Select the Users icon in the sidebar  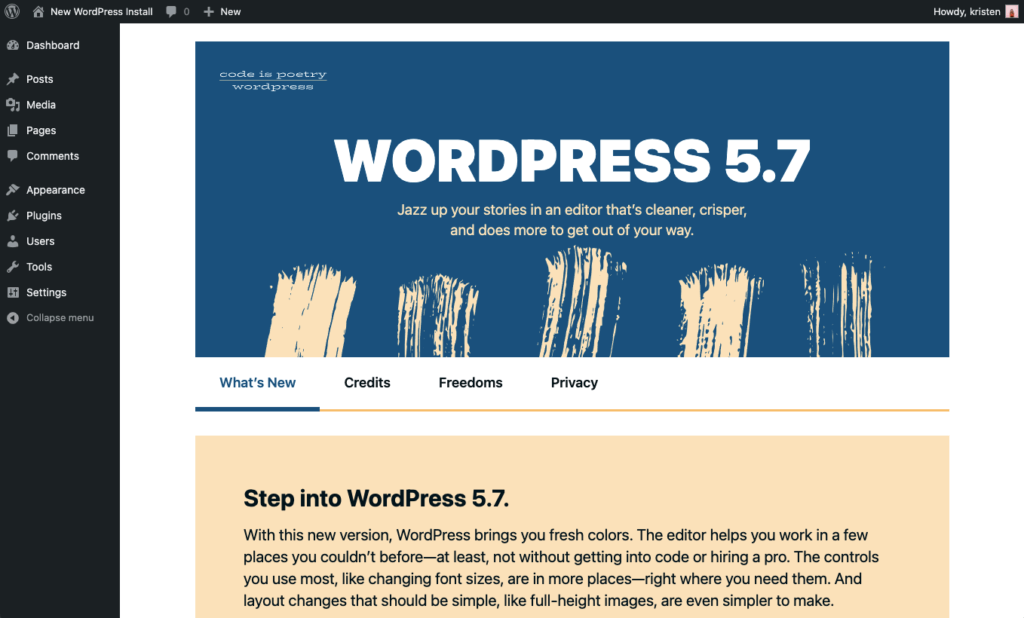(13, 241)
